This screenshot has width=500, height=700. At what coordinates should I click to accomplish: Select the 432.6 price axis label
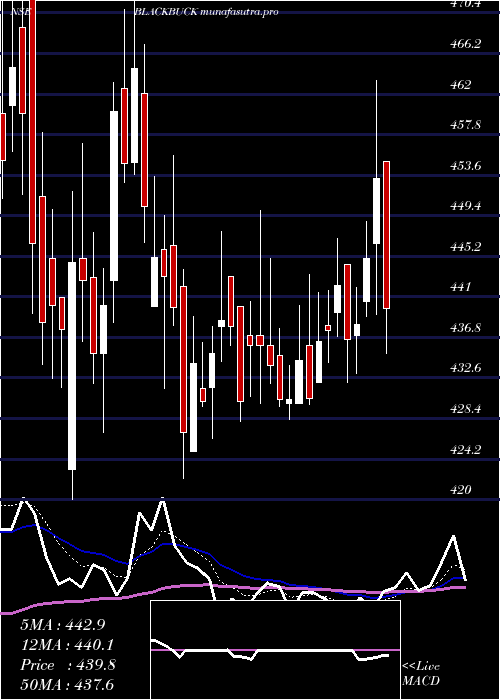[x=465, y=369]
